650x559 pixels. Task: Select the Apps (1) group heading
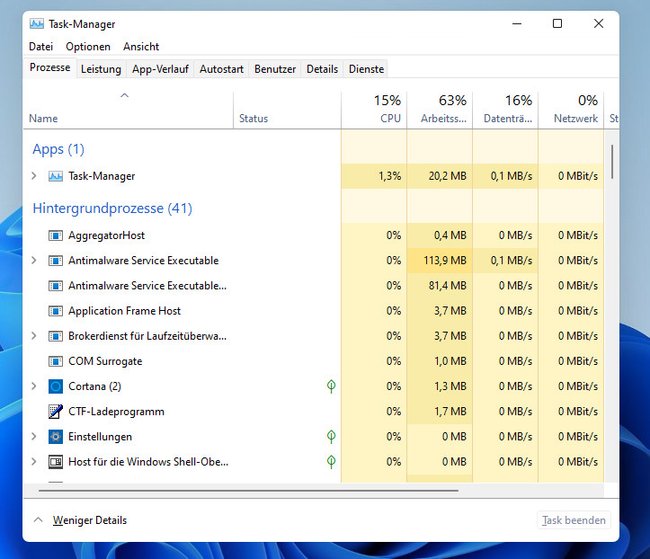click(x=58, y=149)
